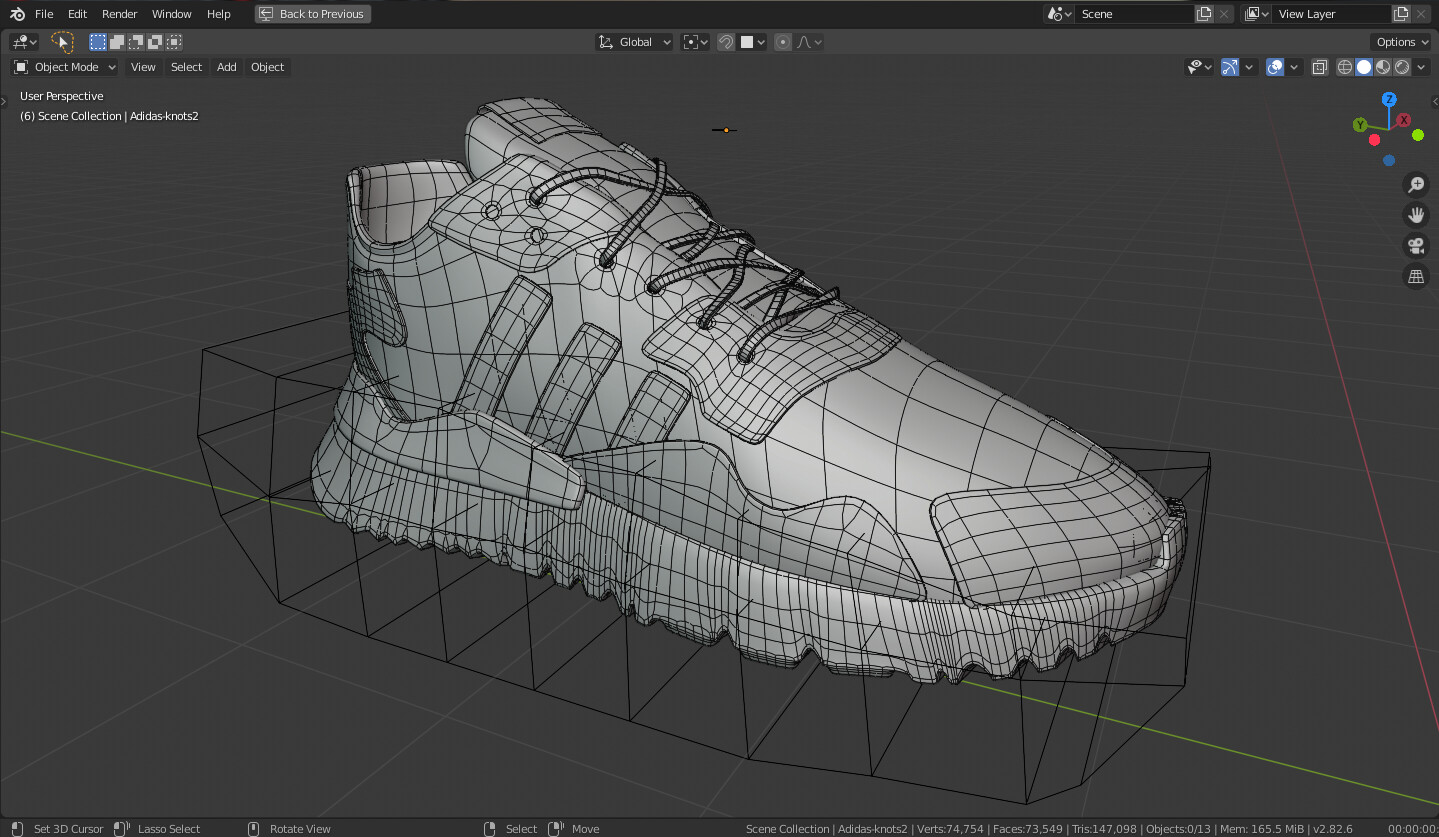The width and height of the screenshot is (1439, 837).
Task: Click the Zoom view magnifier icon
Action: pyautogui.click(x=1416, y=184)
